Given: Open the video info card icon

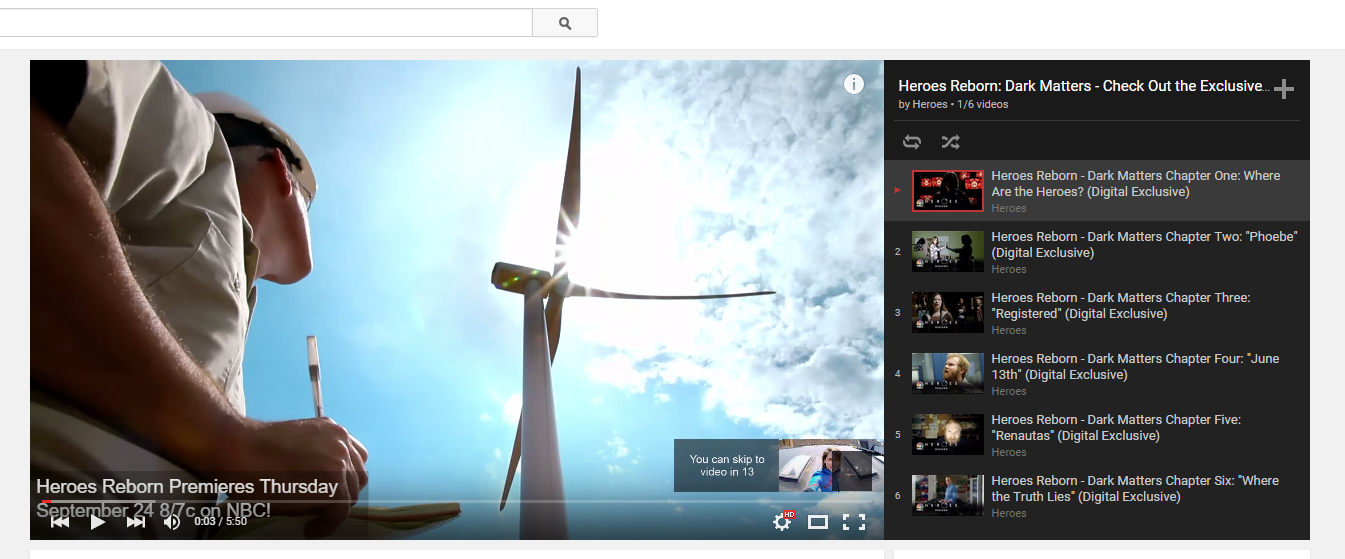Looking at the screenshot, I should click(853, 84).
